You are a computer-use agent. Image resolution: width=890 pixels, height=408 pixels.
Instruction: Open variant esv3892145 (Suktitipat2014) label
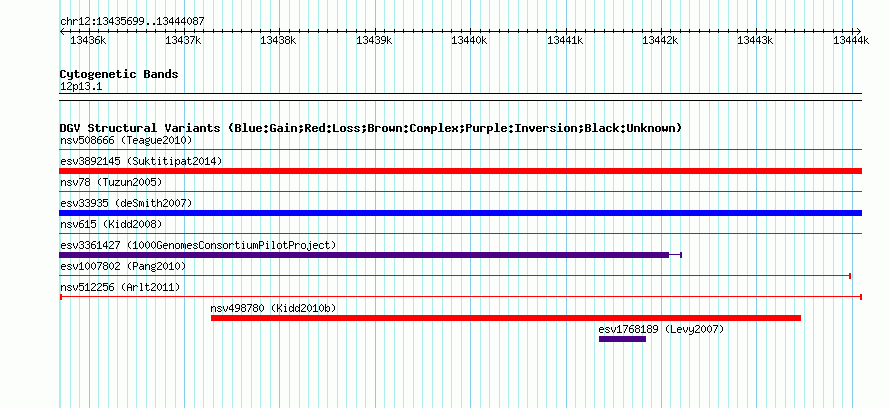pos(141,161)
